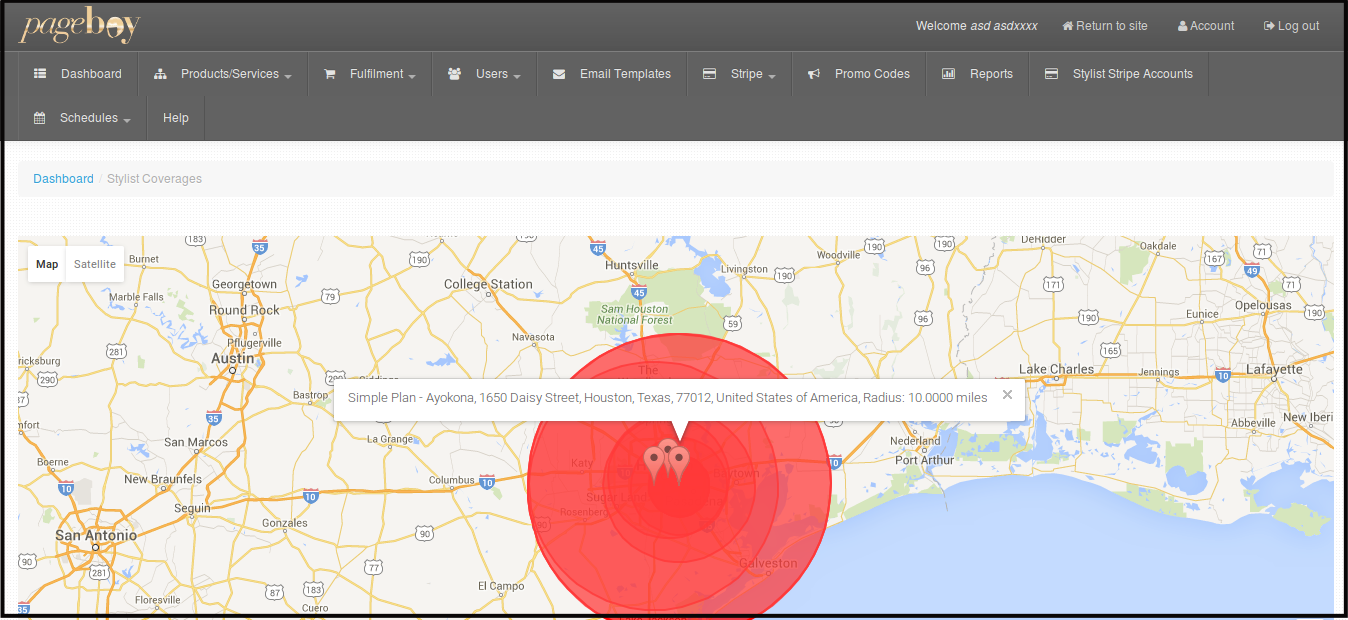The image size is (1348, 620).
Task: Click the Dashboard breadcrumb link
Action: [x=63, y=179]
